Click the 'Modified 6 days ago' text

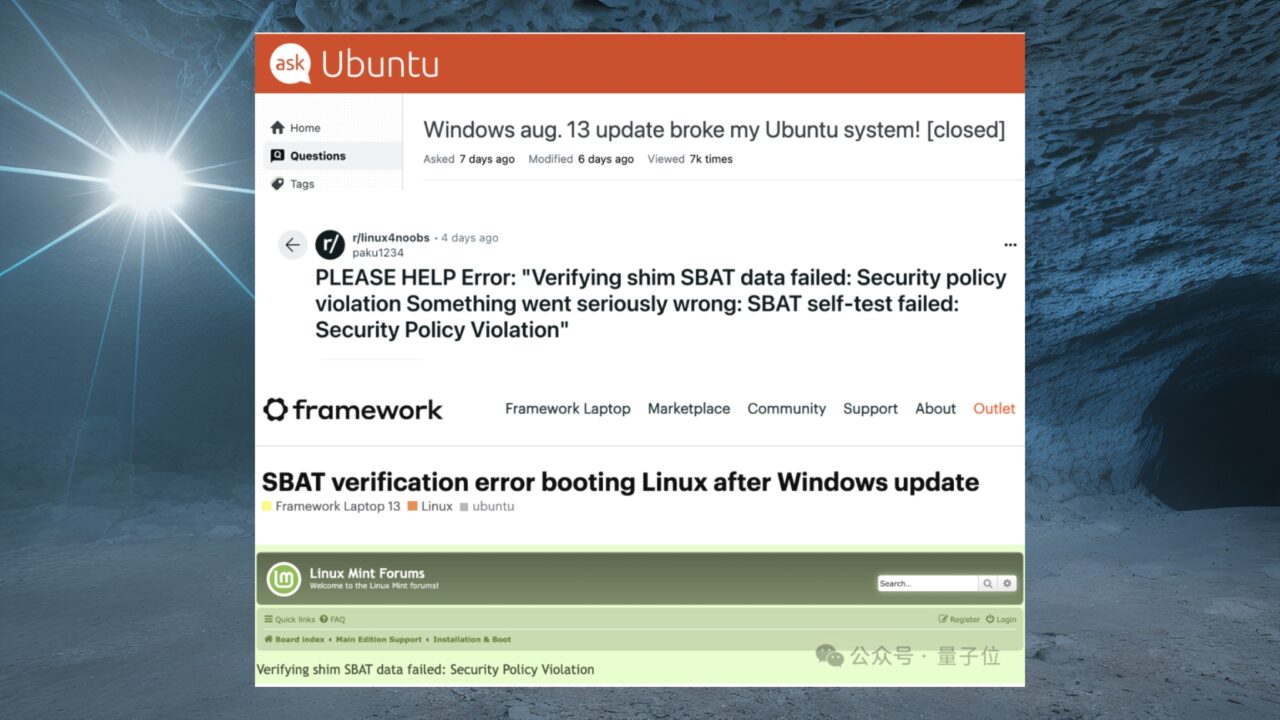(x=581, y=159)
